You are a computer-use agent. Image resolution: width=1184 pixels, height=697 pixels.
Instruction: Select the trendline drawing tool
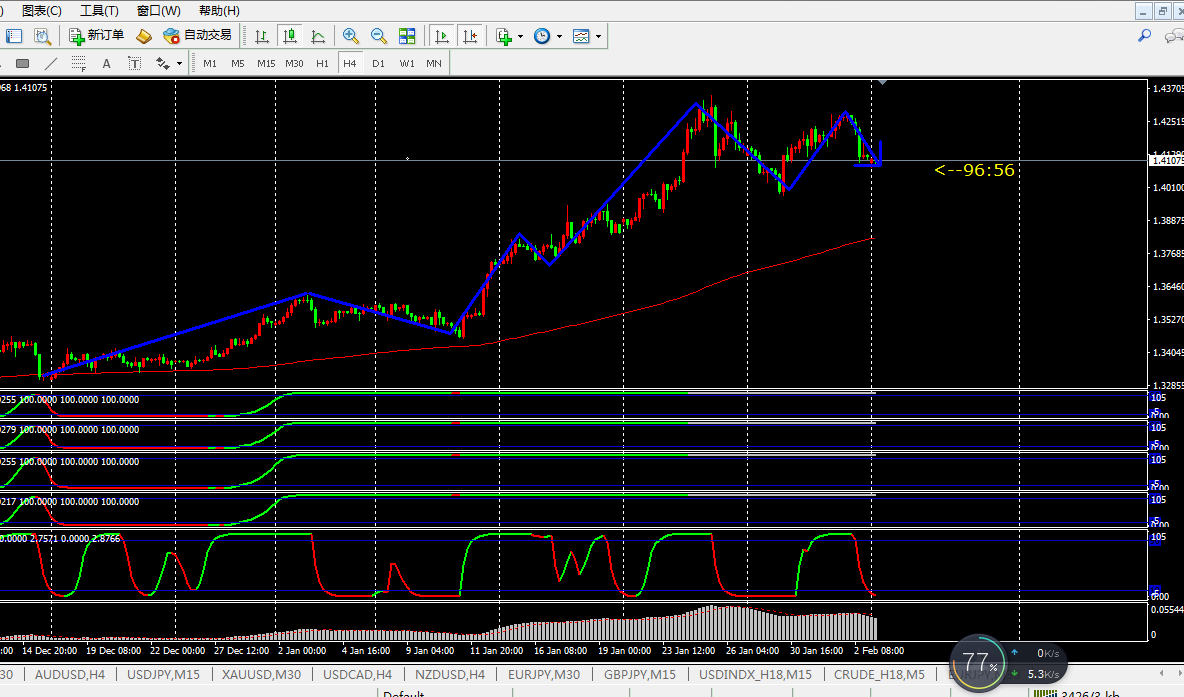click(x=51, y=63)
